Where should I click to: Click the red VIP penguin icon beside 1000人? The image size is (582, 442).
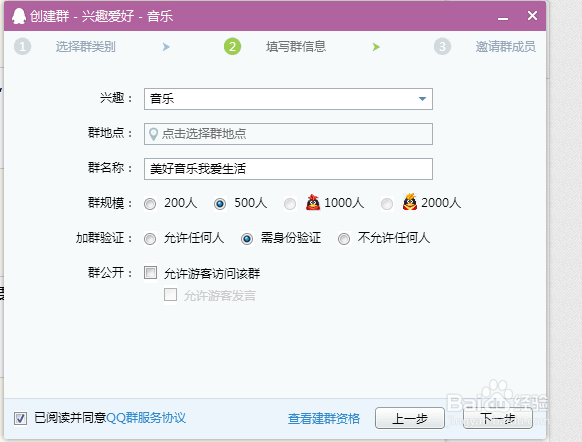tap(313, 202)
